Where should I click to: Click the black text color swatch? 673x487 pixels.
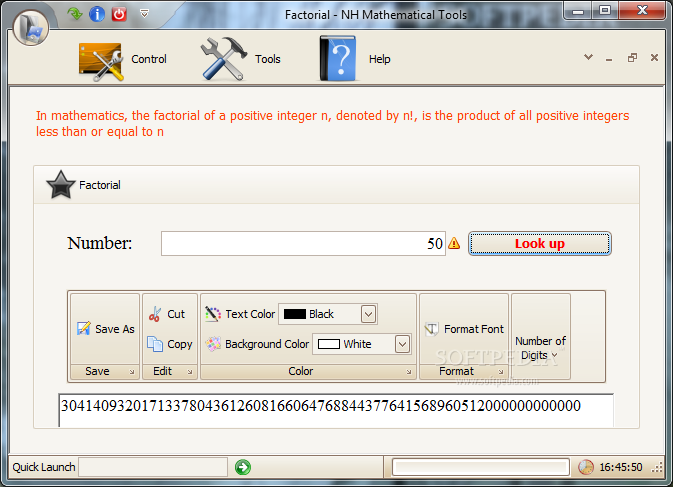coord(295,314)
